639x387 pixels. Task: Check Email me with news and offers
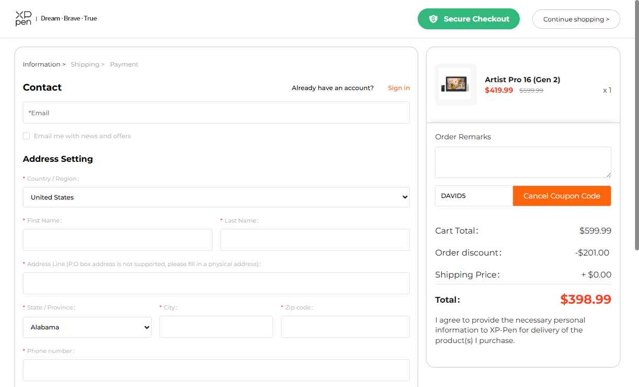click(x=26, y=136)
